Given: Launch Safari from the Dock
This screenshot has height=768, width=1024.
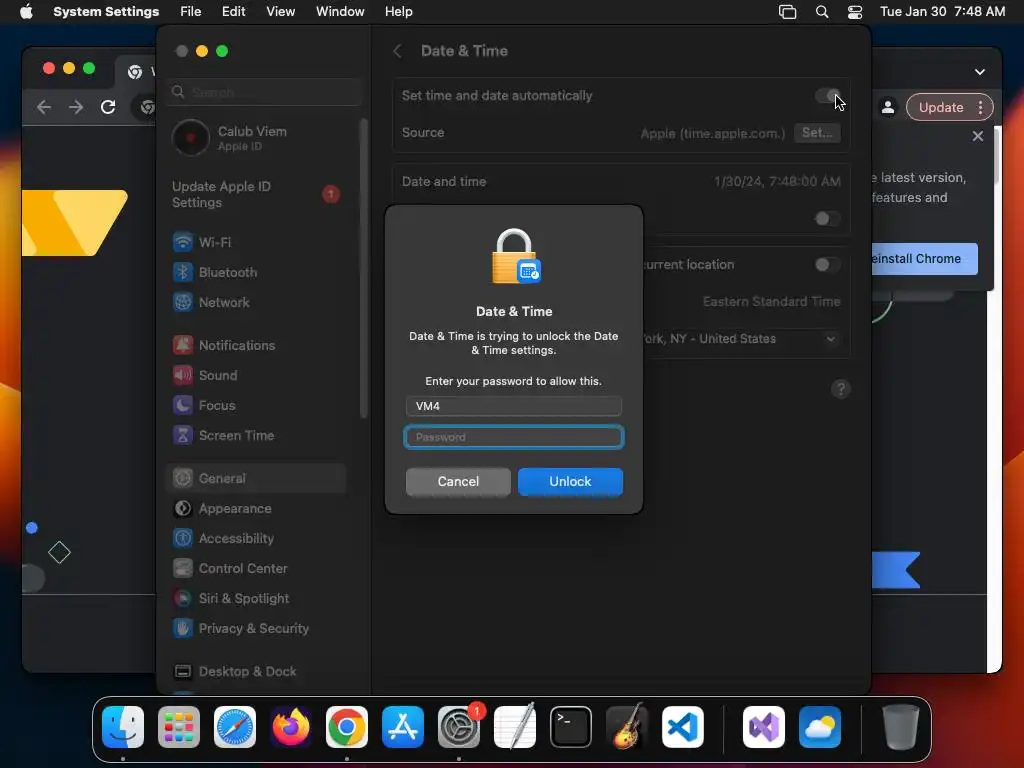Looking at the screenshot, I should 235,727.
